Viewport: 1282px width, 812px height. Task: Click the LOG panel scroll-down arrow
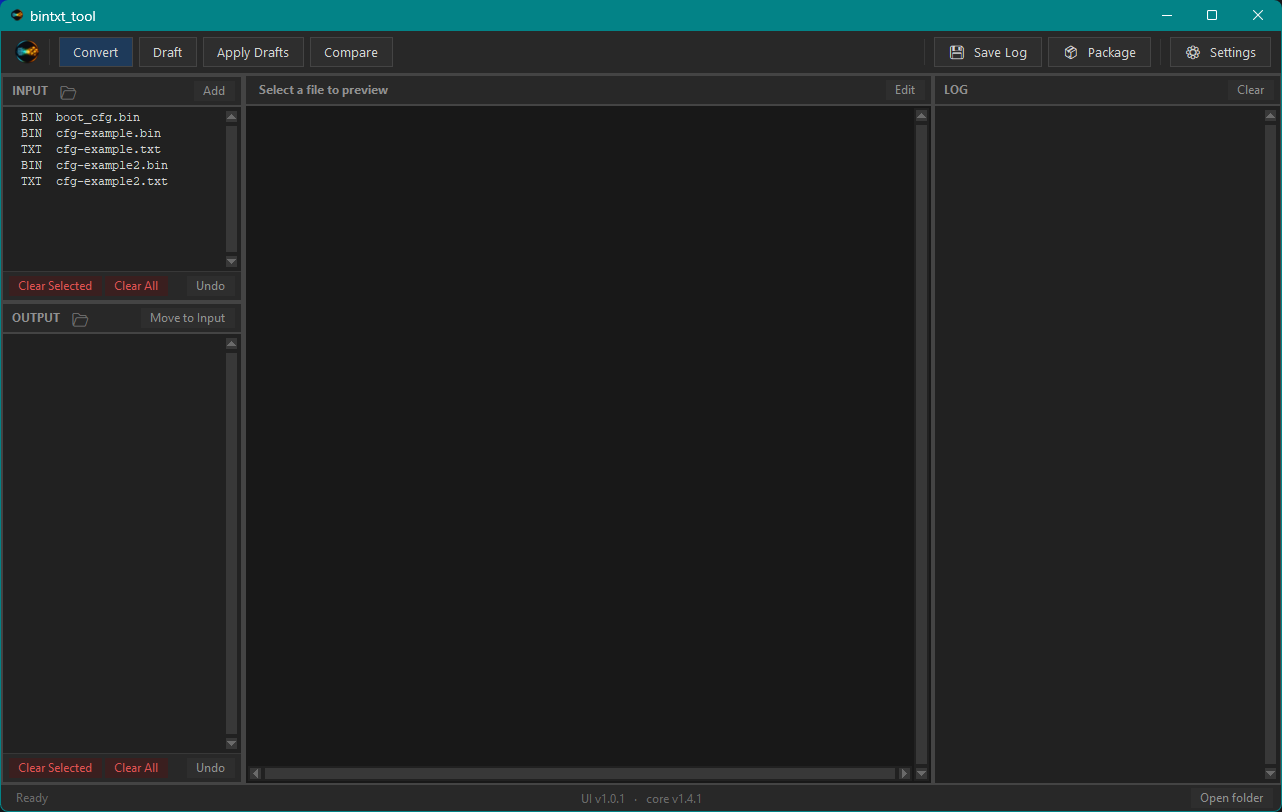[x=1270, y=773]
